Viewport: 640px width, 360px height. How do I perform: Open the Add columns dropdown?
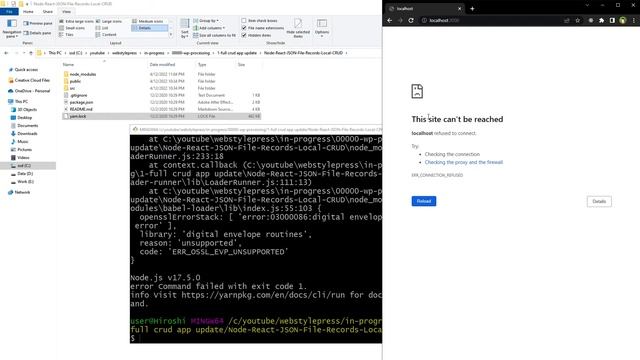coord(209,28)
